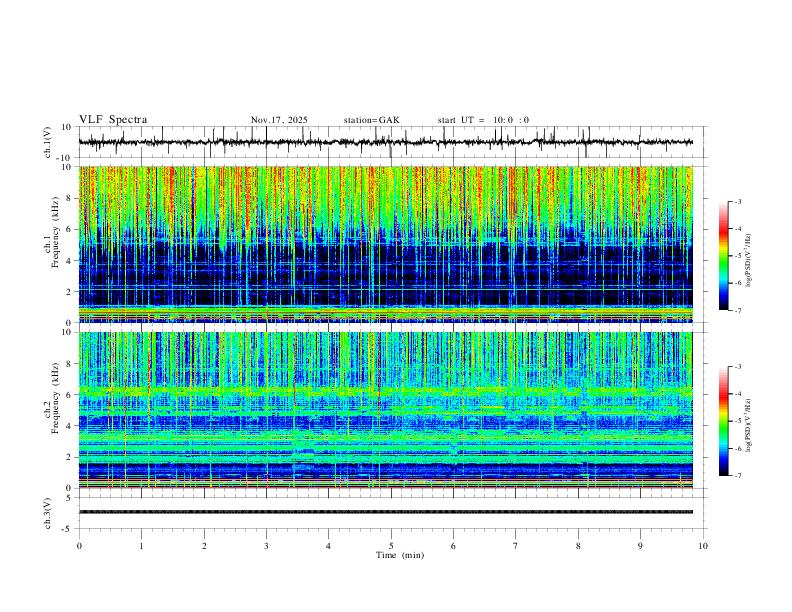Click time axis tick label "9"
Viewport: 792px width, 612px height.
(x=640, y=546)
